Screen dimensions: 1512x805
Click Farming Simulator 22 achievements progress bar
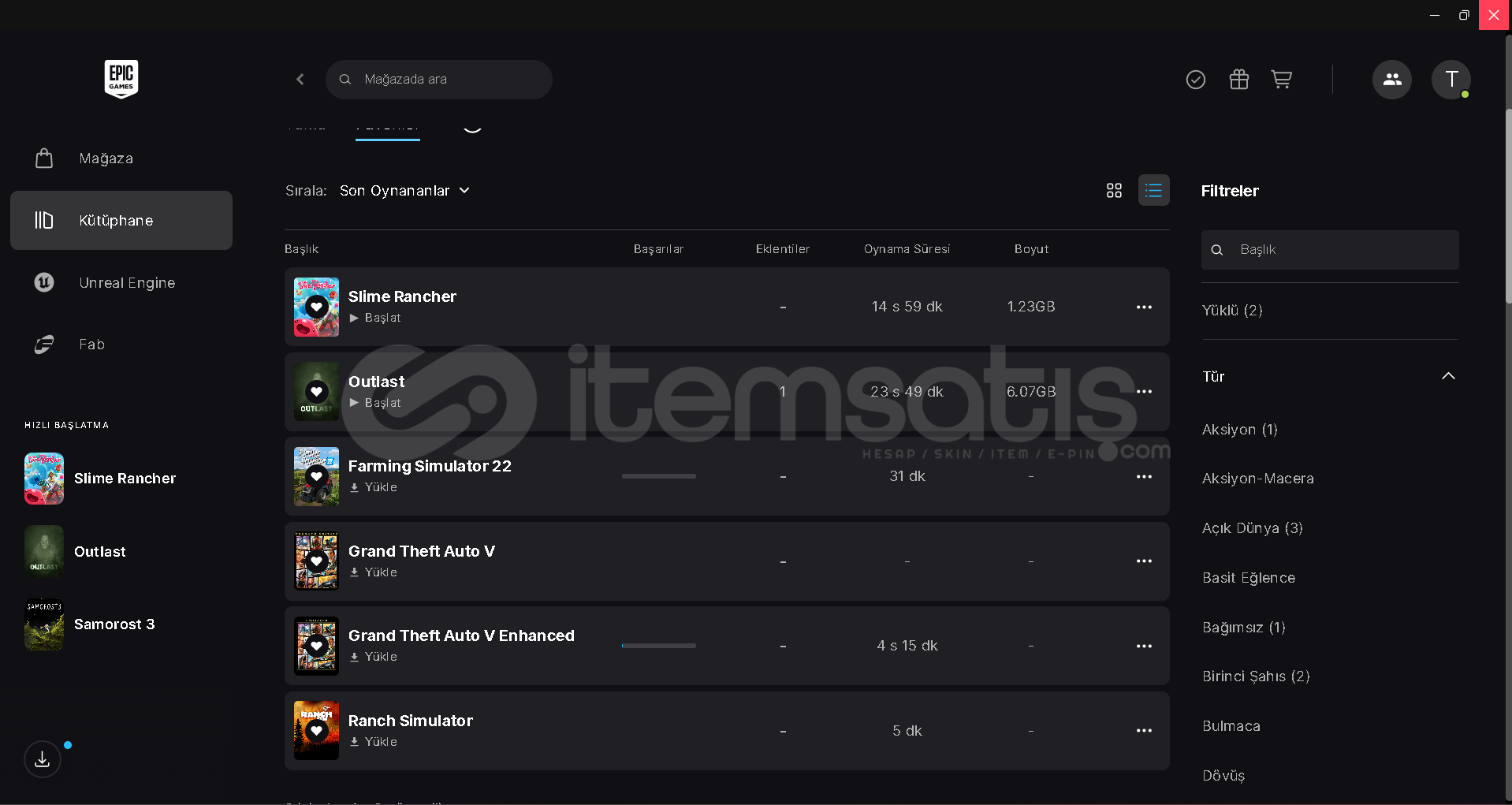coord(659,476)
